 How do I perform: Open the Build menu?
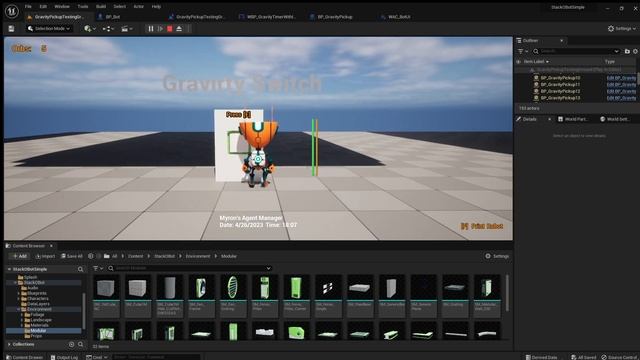point(101,7)
